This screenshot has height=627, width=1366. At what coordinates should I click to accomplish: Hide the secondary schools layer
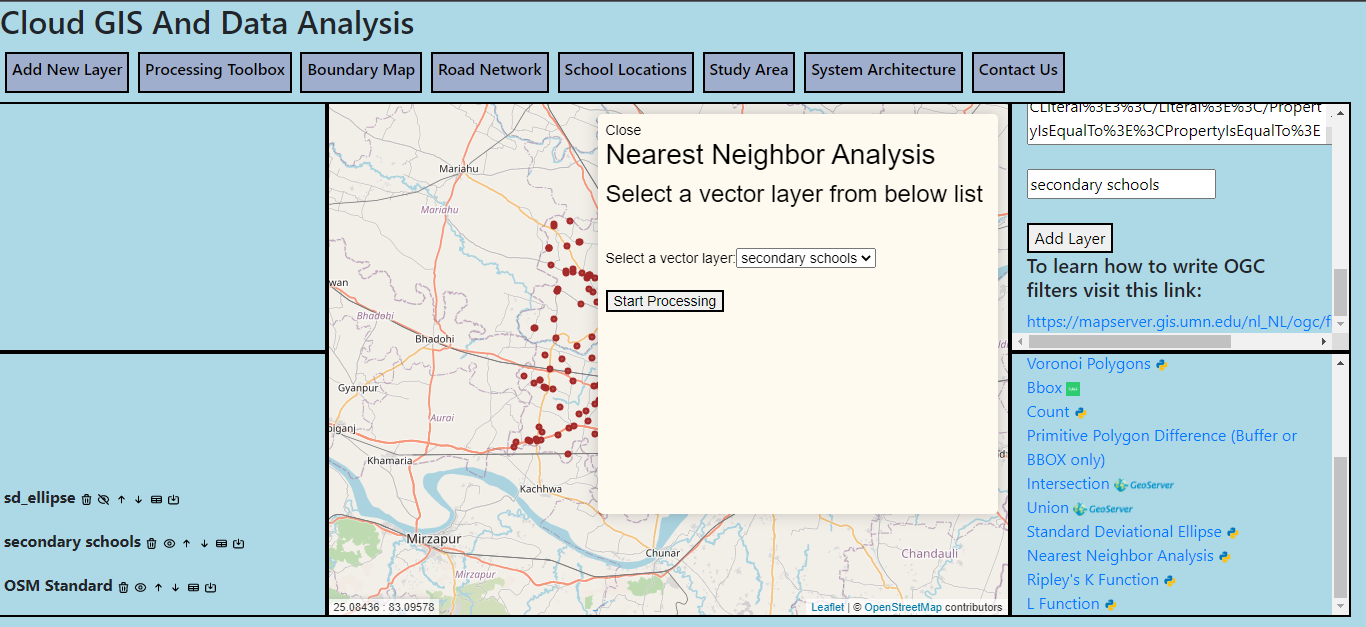[169, 543]
